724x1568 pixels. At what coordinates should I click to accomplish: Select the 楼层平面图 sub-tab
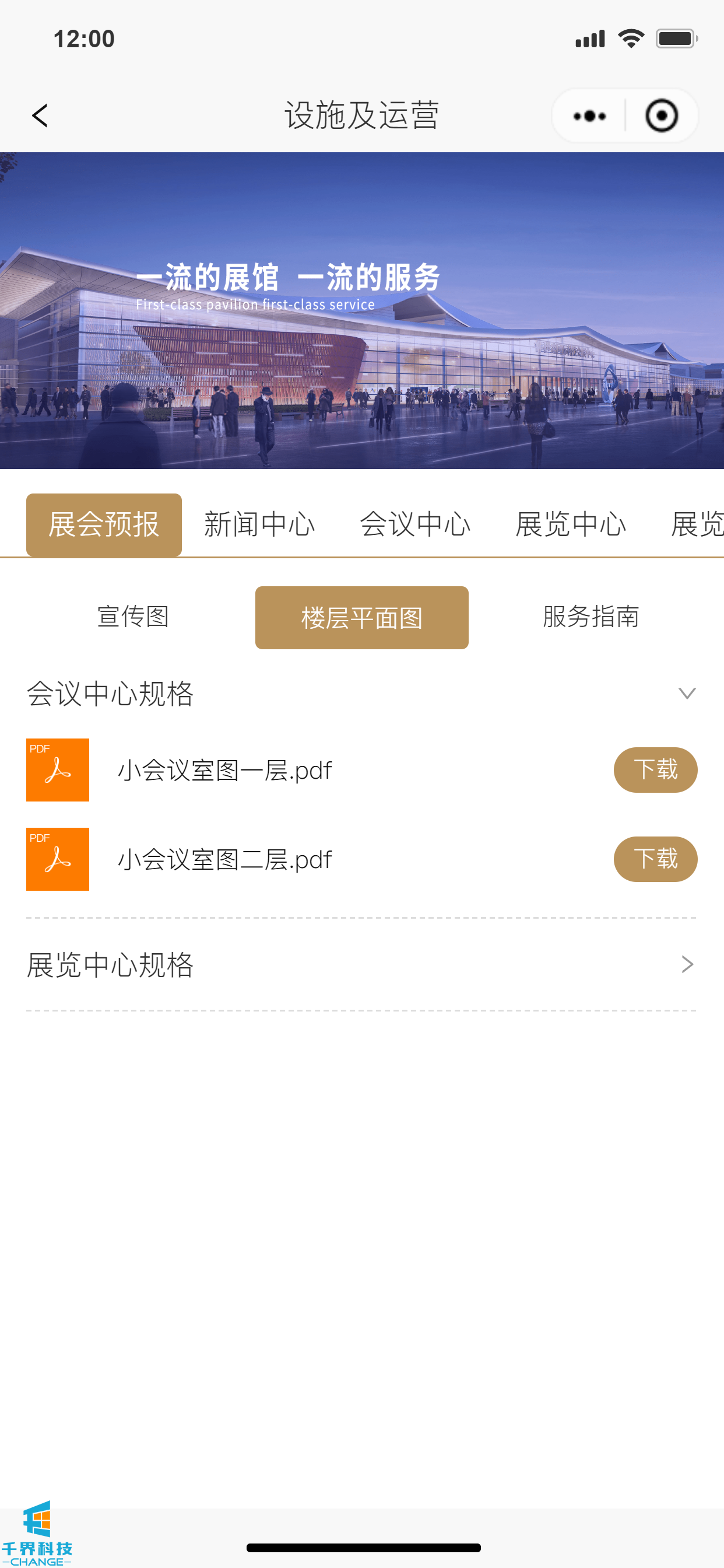(361, 618)
